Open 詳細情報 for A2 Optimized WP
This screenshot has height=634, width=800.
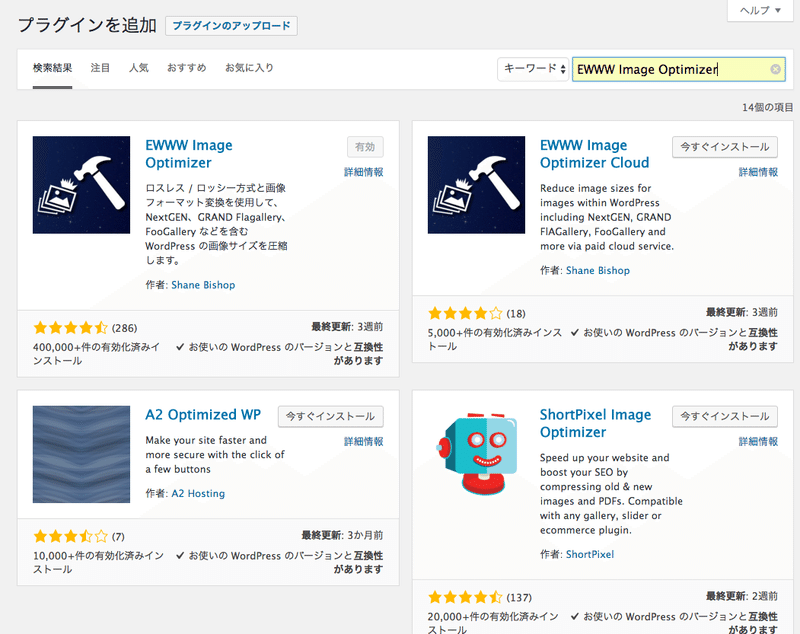click(364, 441)
